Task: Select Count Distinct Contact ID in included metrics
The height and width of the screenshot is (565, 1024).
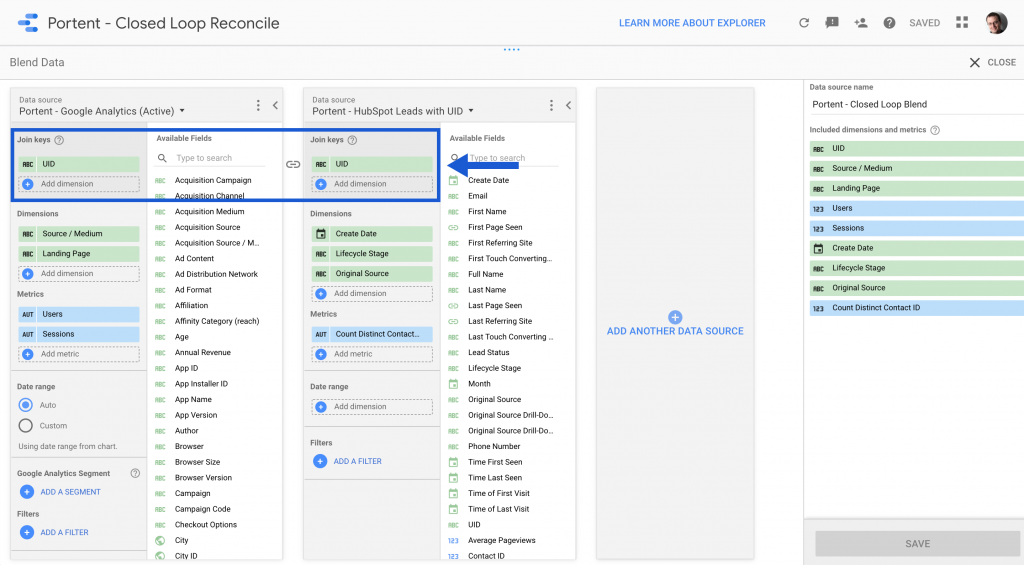Action: [917, 308]
